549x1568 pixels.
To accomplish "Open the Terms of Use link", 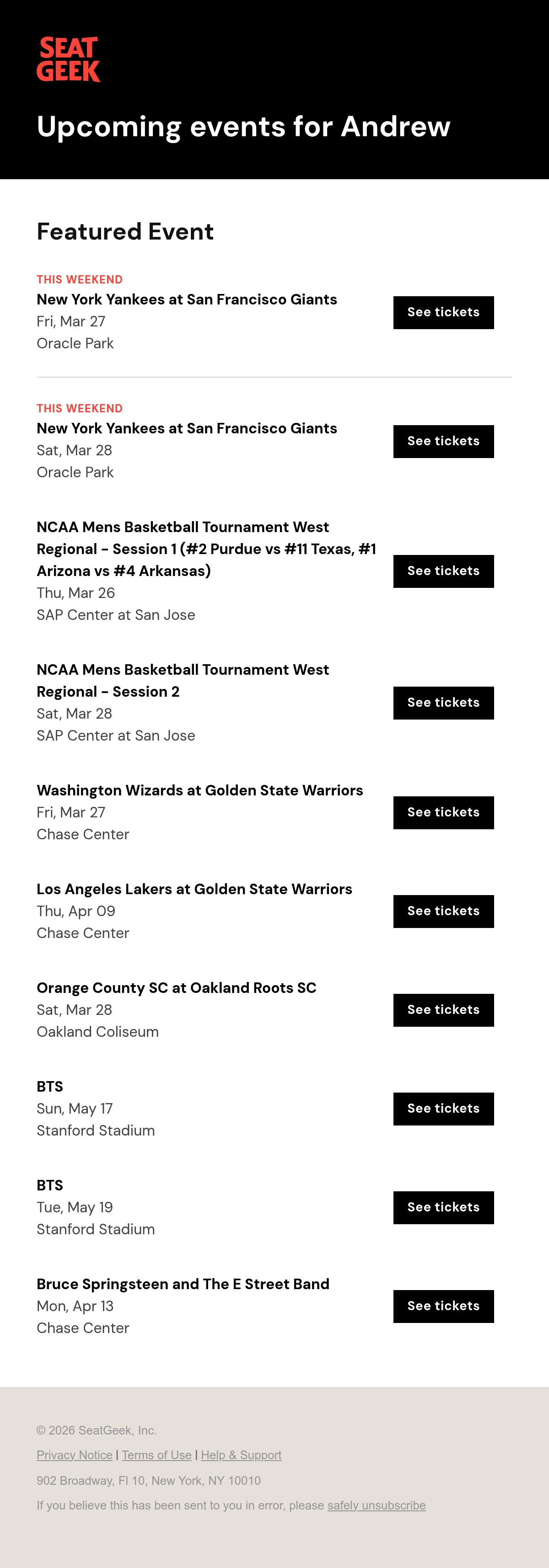I will [x=156, y=1455].
